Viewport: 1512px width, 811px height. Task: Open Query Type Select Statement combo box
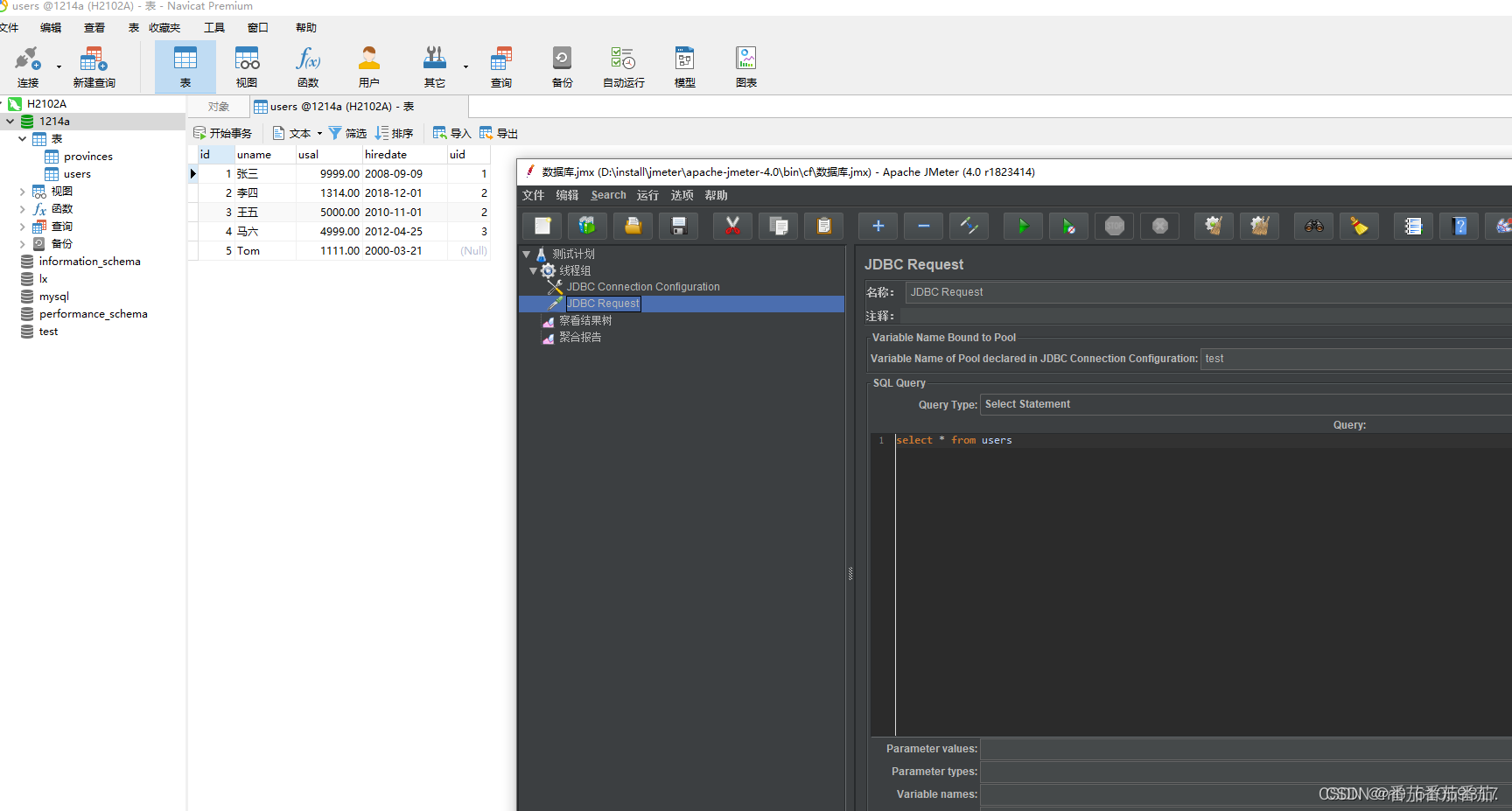1246,404
